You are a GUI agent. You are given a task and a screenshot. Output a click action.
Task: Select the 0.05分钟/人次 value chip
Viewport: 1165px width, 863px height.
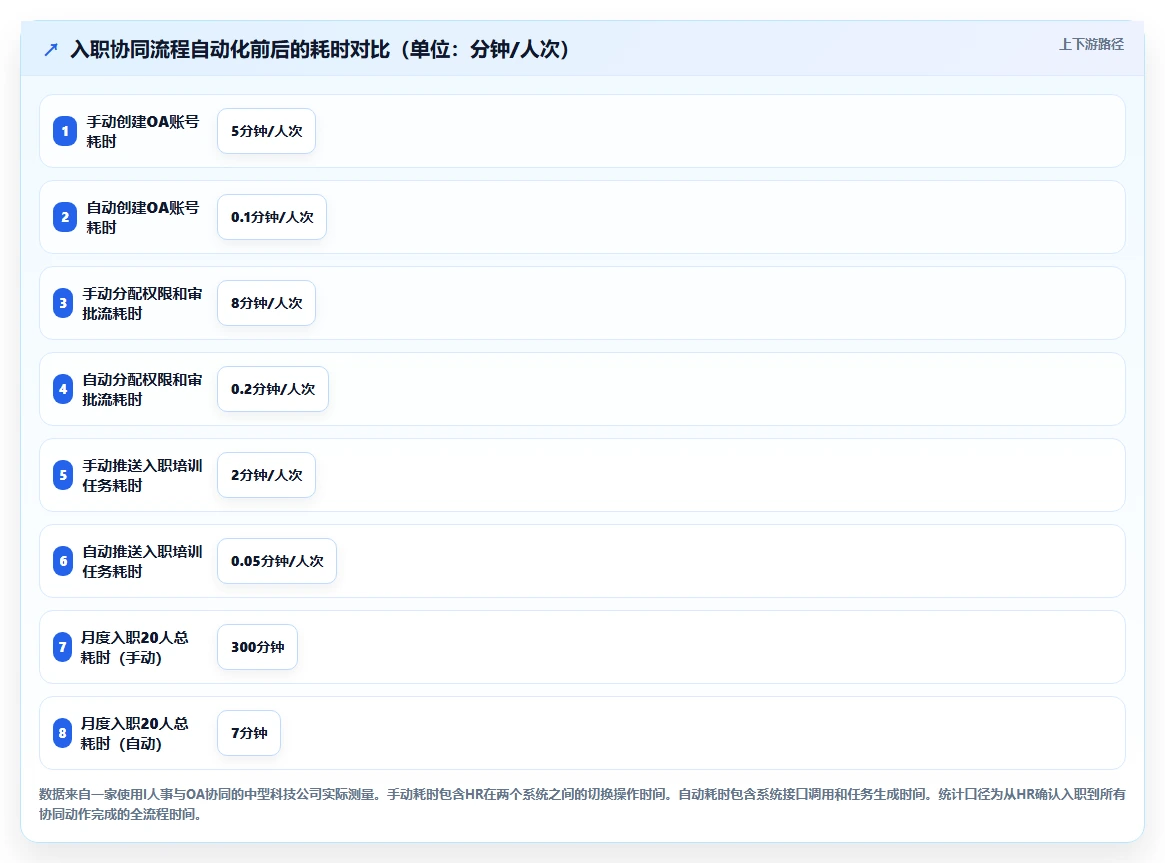277,562
